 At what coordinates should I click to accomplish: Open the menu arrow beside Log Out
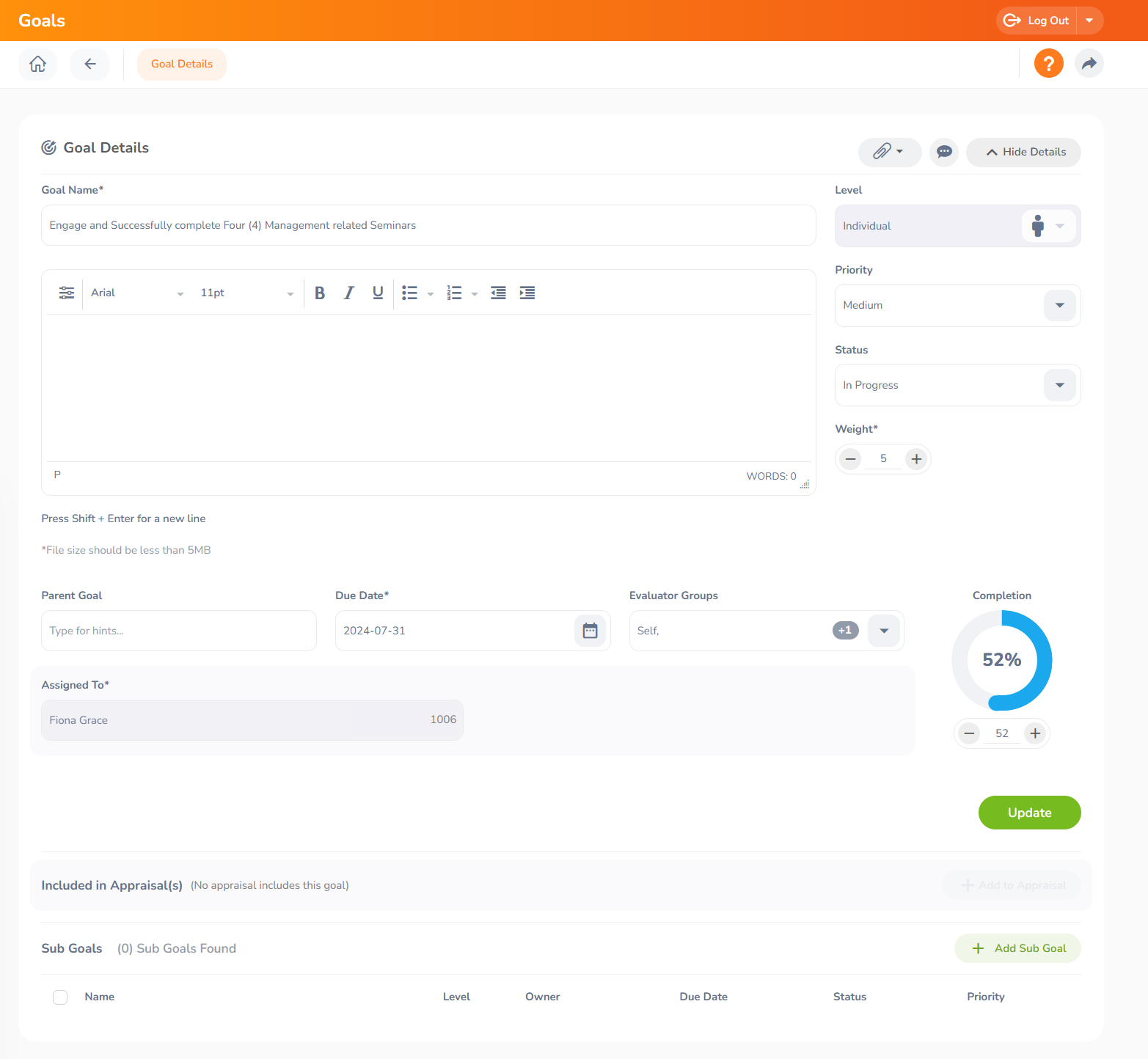tap(1089, 21)
